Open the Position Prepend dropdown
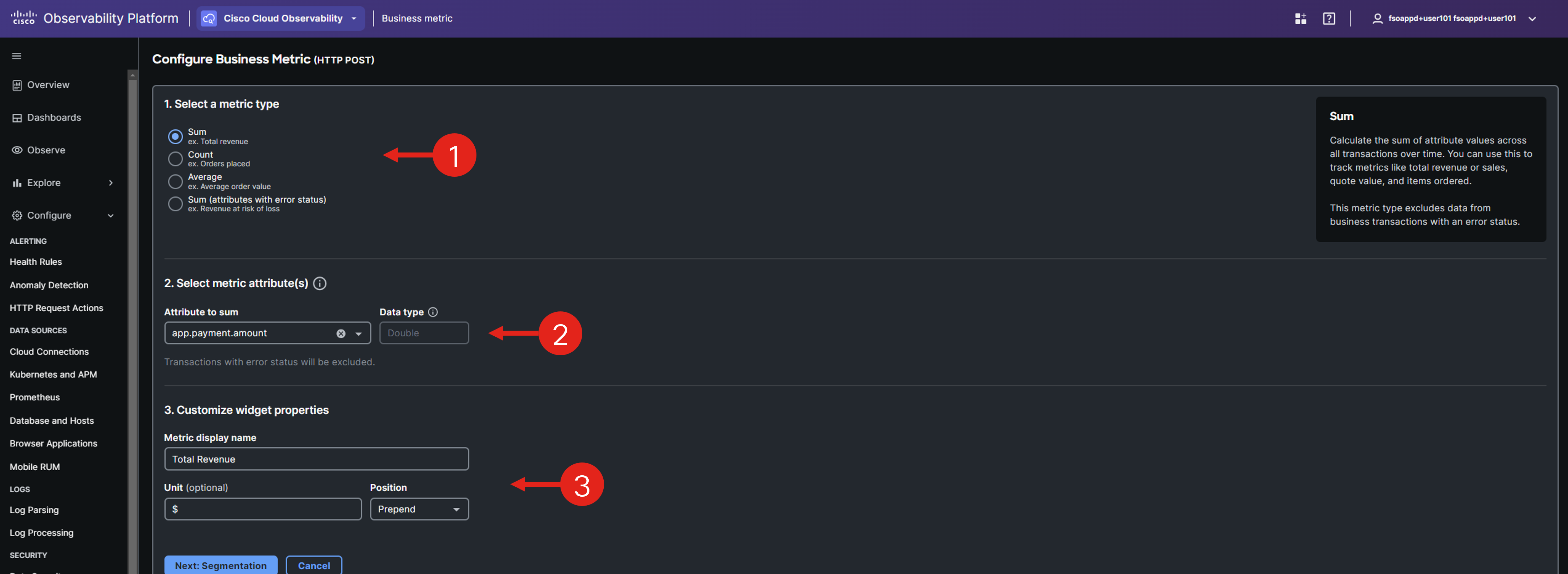 click(x=419, y=510)
